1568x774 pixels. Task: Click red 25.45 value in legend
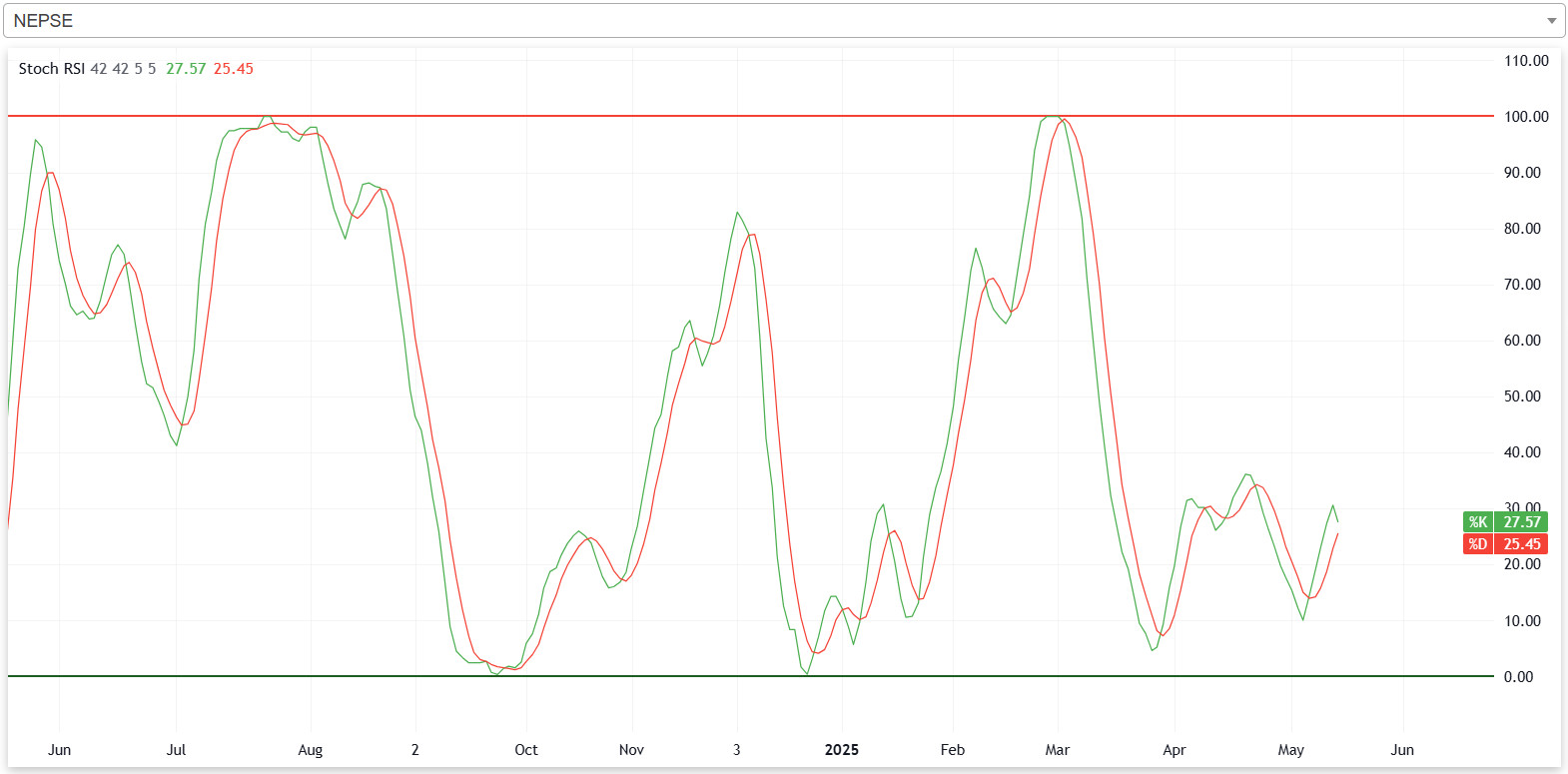tap(233, 69)
